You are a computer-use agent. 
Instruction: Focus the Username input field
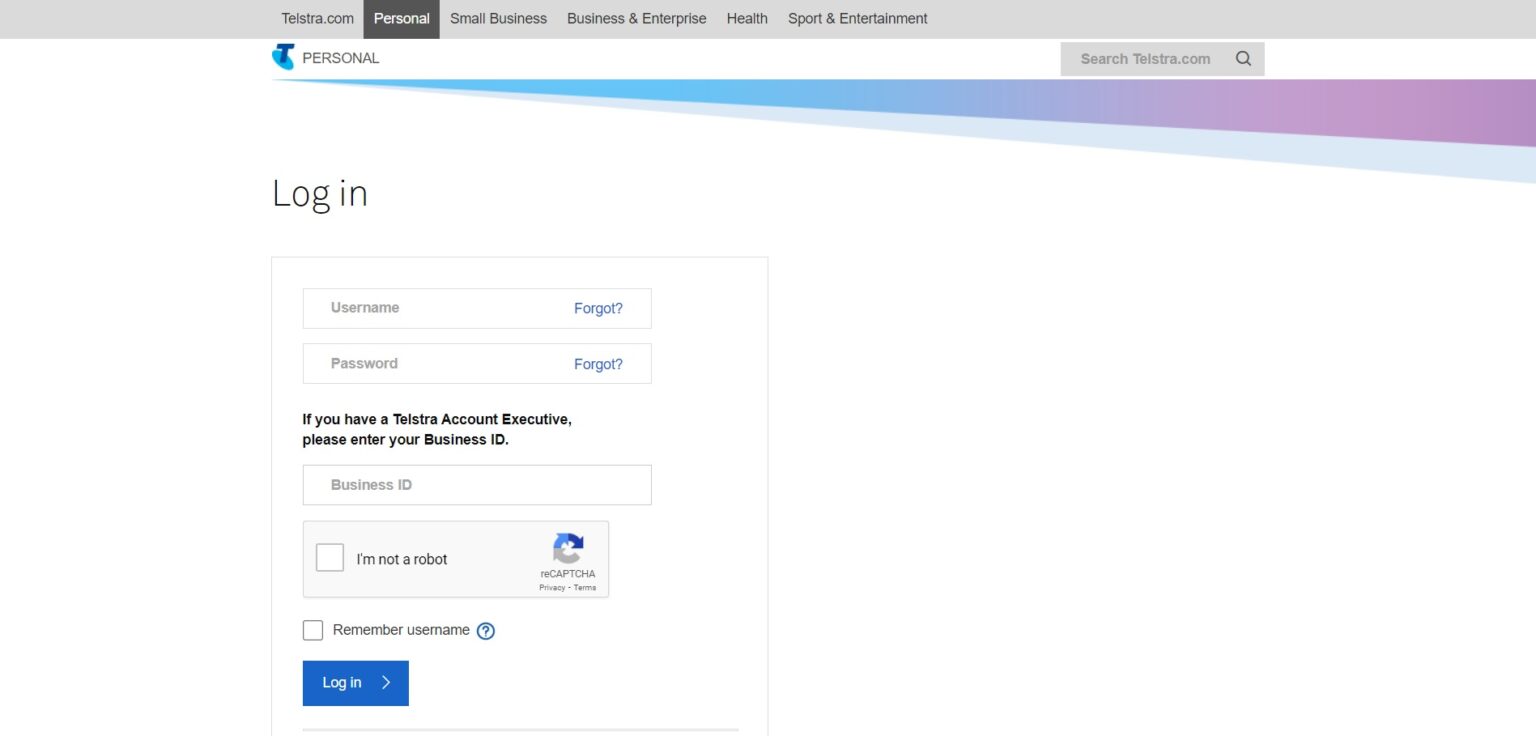pyautogui.click(x=477, y=308)
